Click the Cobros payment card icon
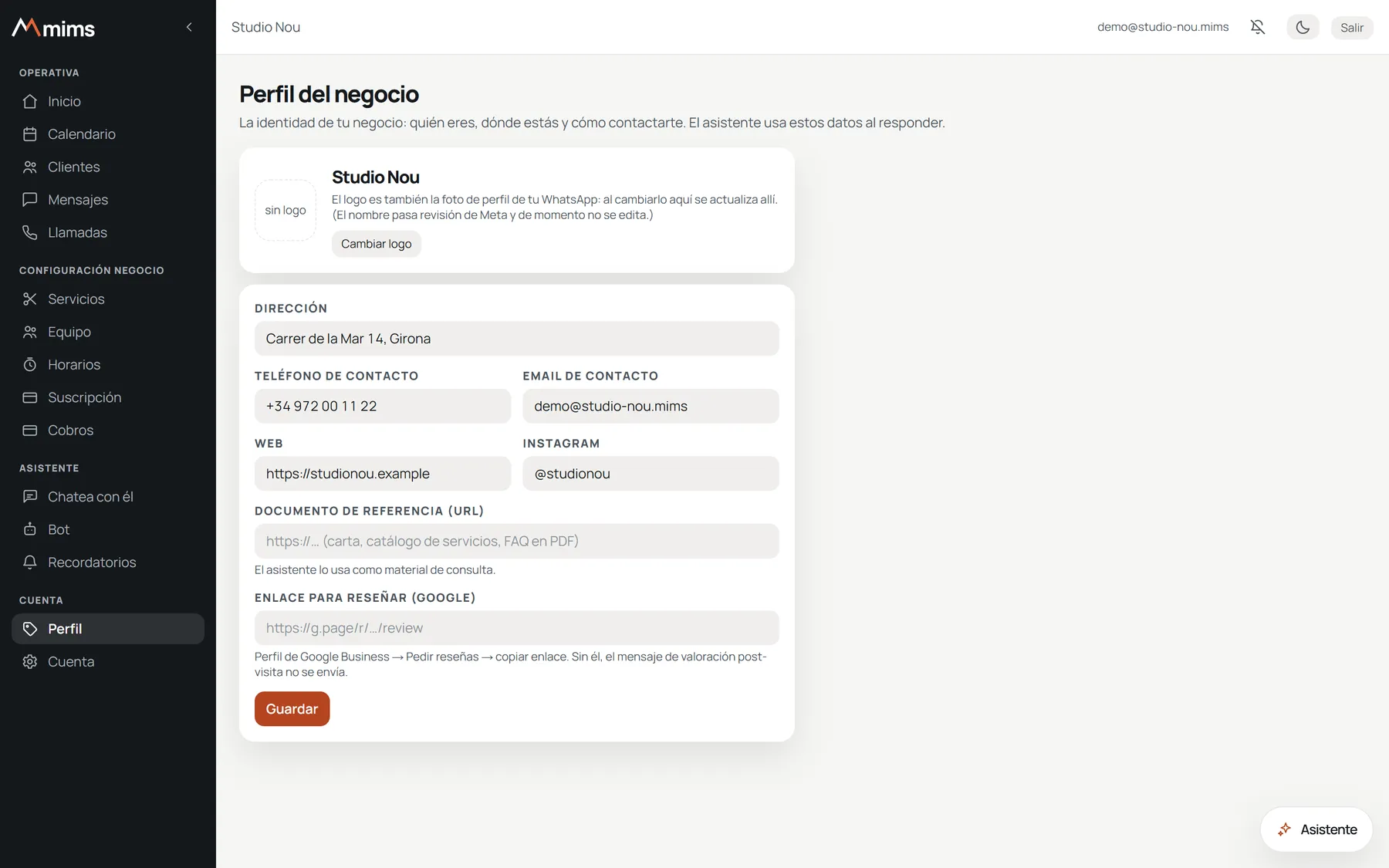 [x=30, y=431]
